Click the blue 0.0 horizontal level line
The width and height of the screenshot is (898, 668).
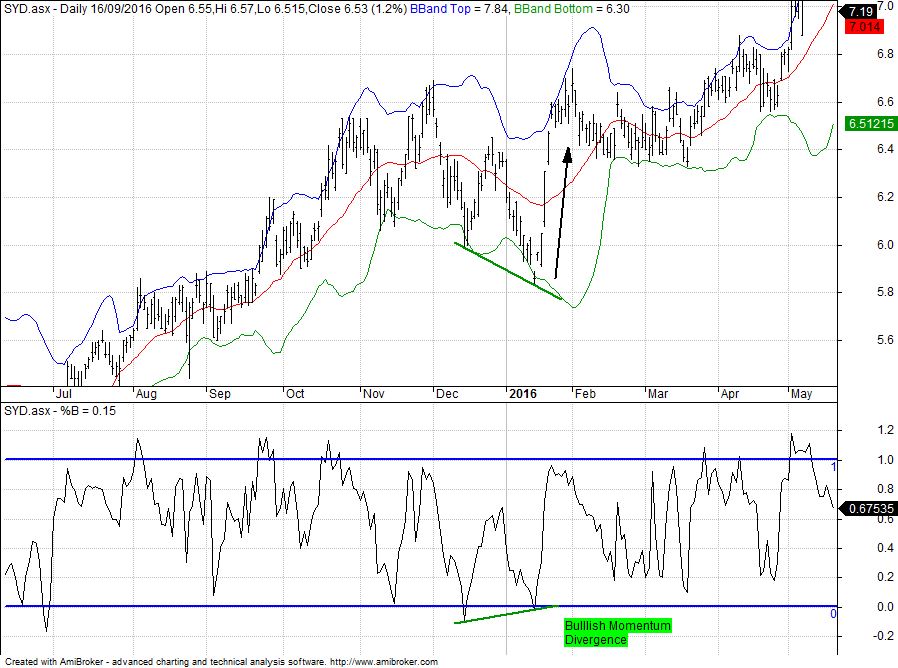point(421,606)
